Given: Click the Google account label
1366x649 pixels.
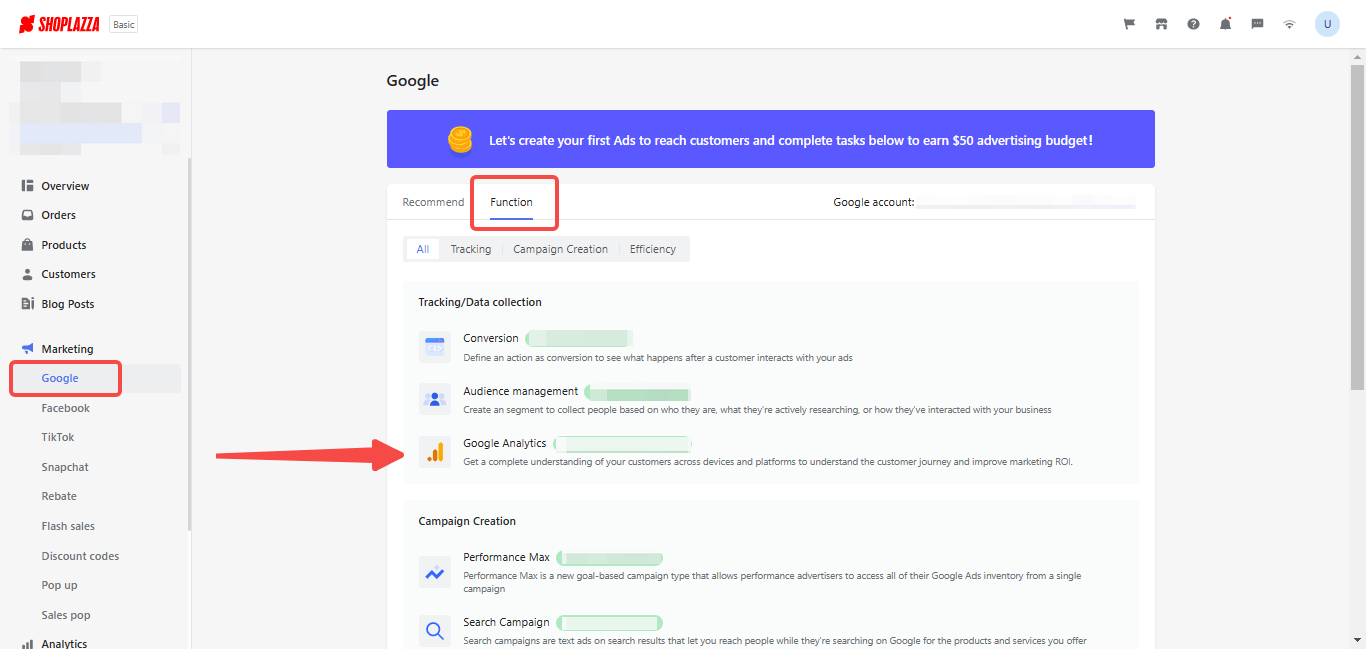Looking at the screenshot, I should point(874,202).
